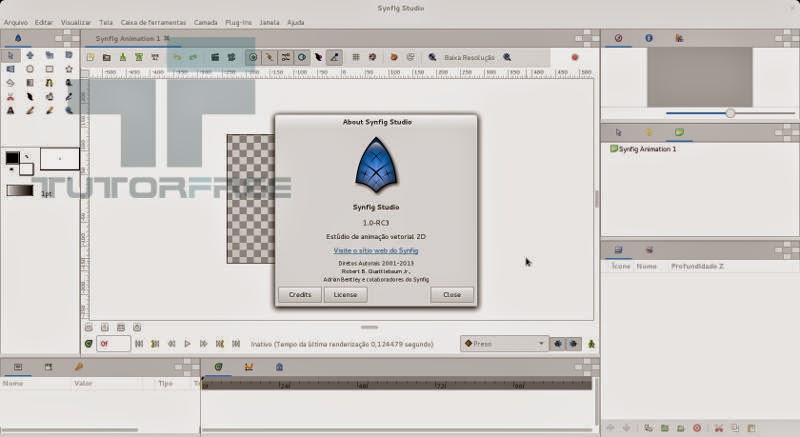Screen dimensions: 800x437
Task: Click the increase resolution icon
Action: click(507, 57)
